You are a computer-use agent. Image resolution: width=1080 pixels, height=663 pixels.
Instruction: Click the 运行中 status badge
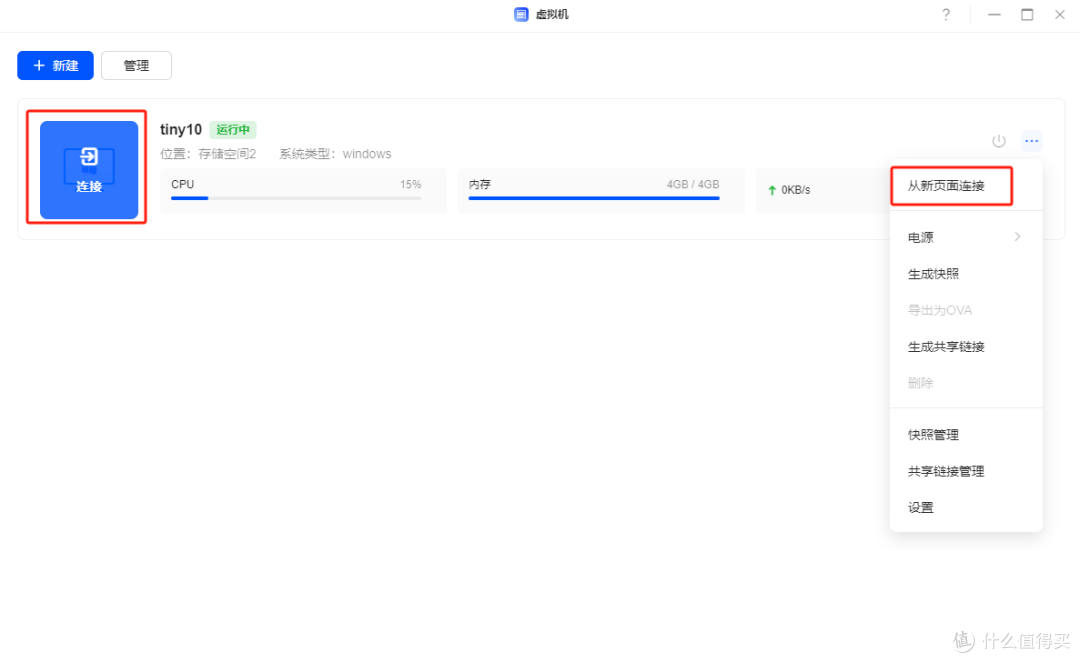pyautogui.click(x=233, y=129)
